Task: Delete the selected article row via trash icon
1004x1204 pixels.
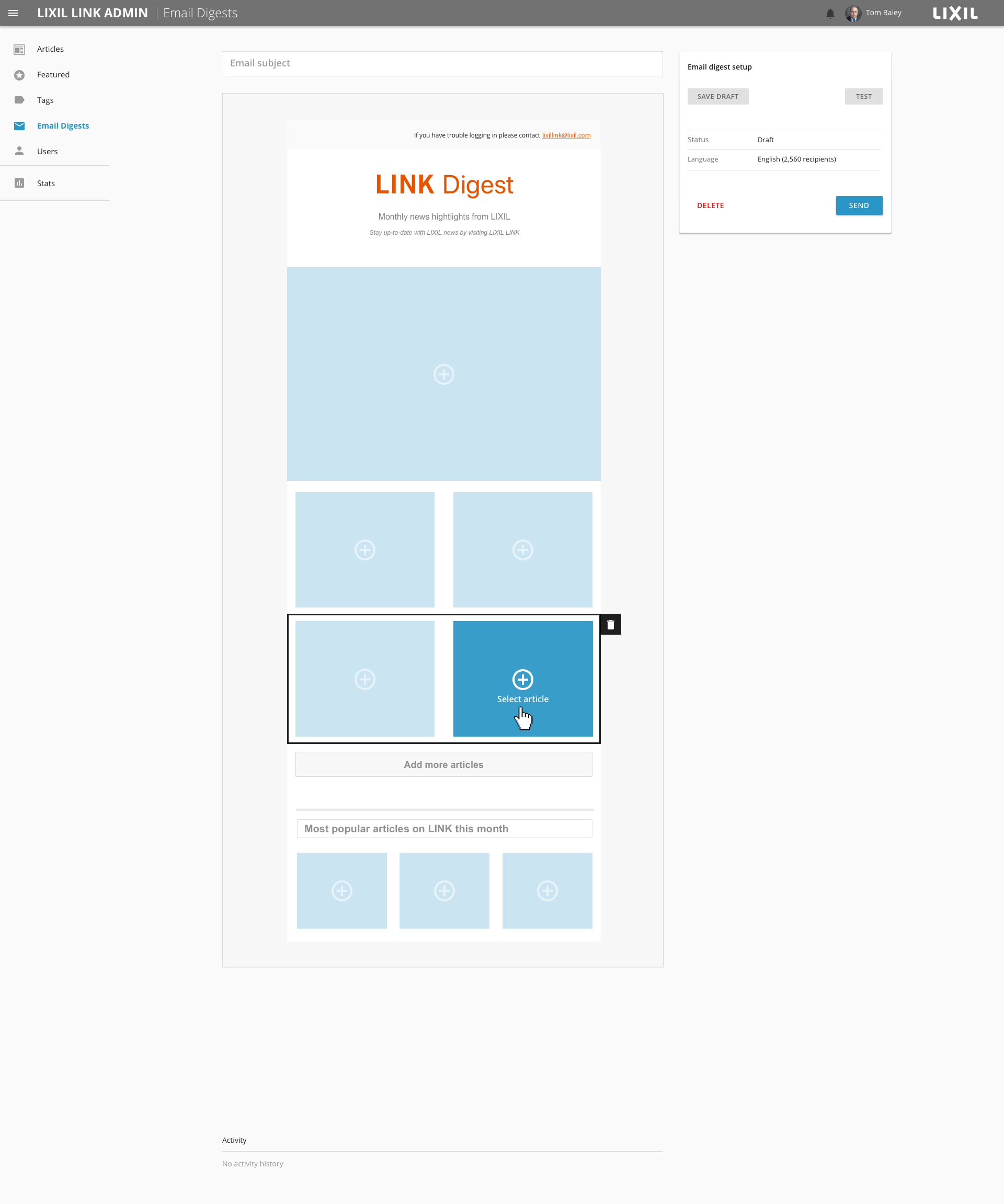Action: tap(610, 624)
